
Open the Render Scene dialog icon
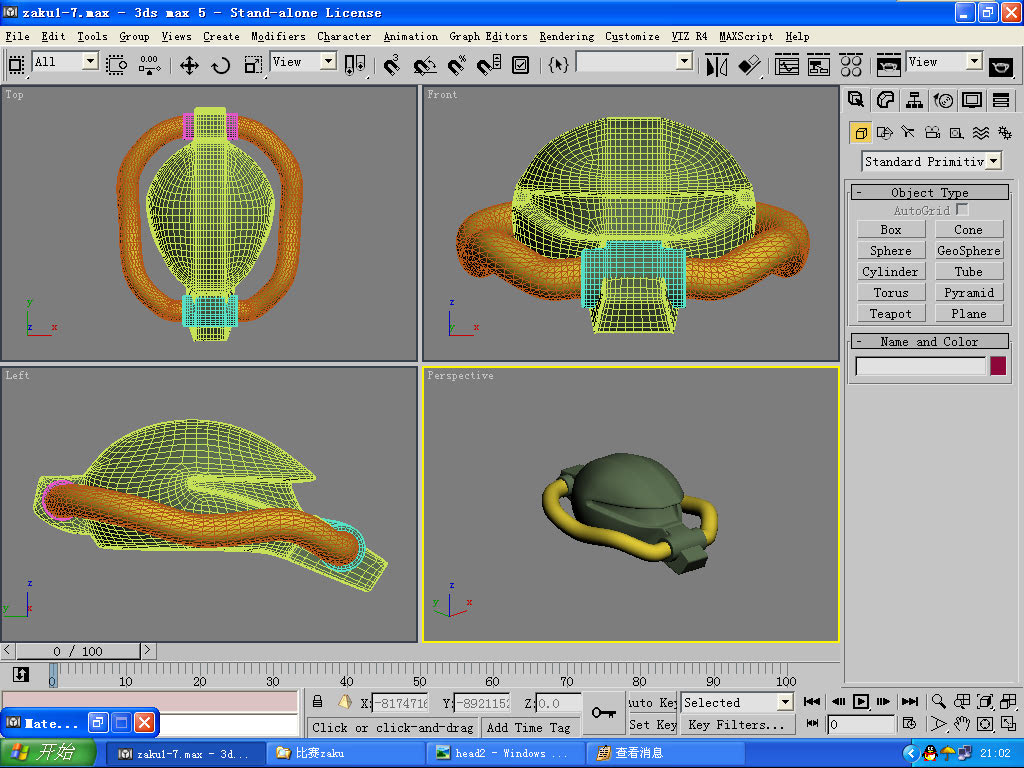coord(888,65)
